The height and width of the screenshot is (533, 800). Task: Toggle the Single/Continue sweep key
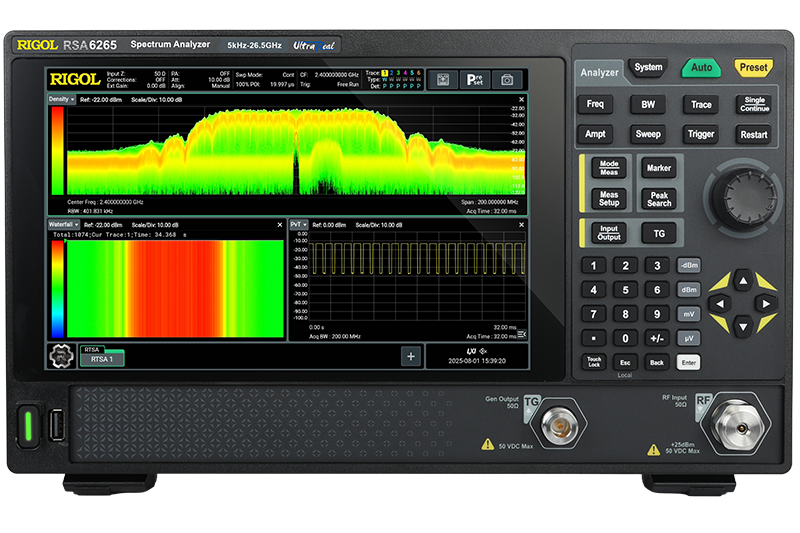tap(755, 105)
